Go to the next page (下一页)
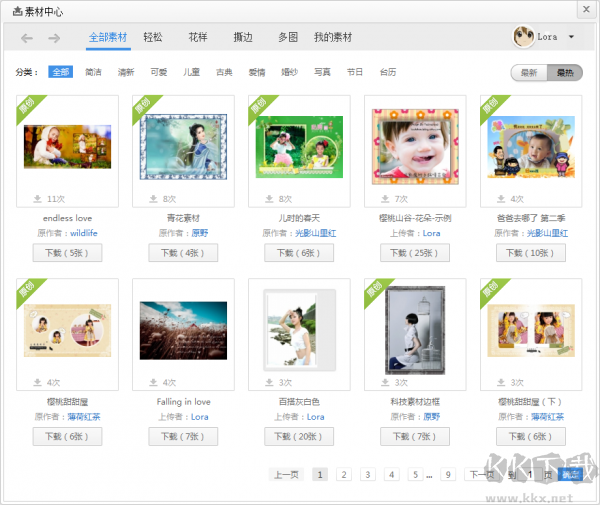 481,475
